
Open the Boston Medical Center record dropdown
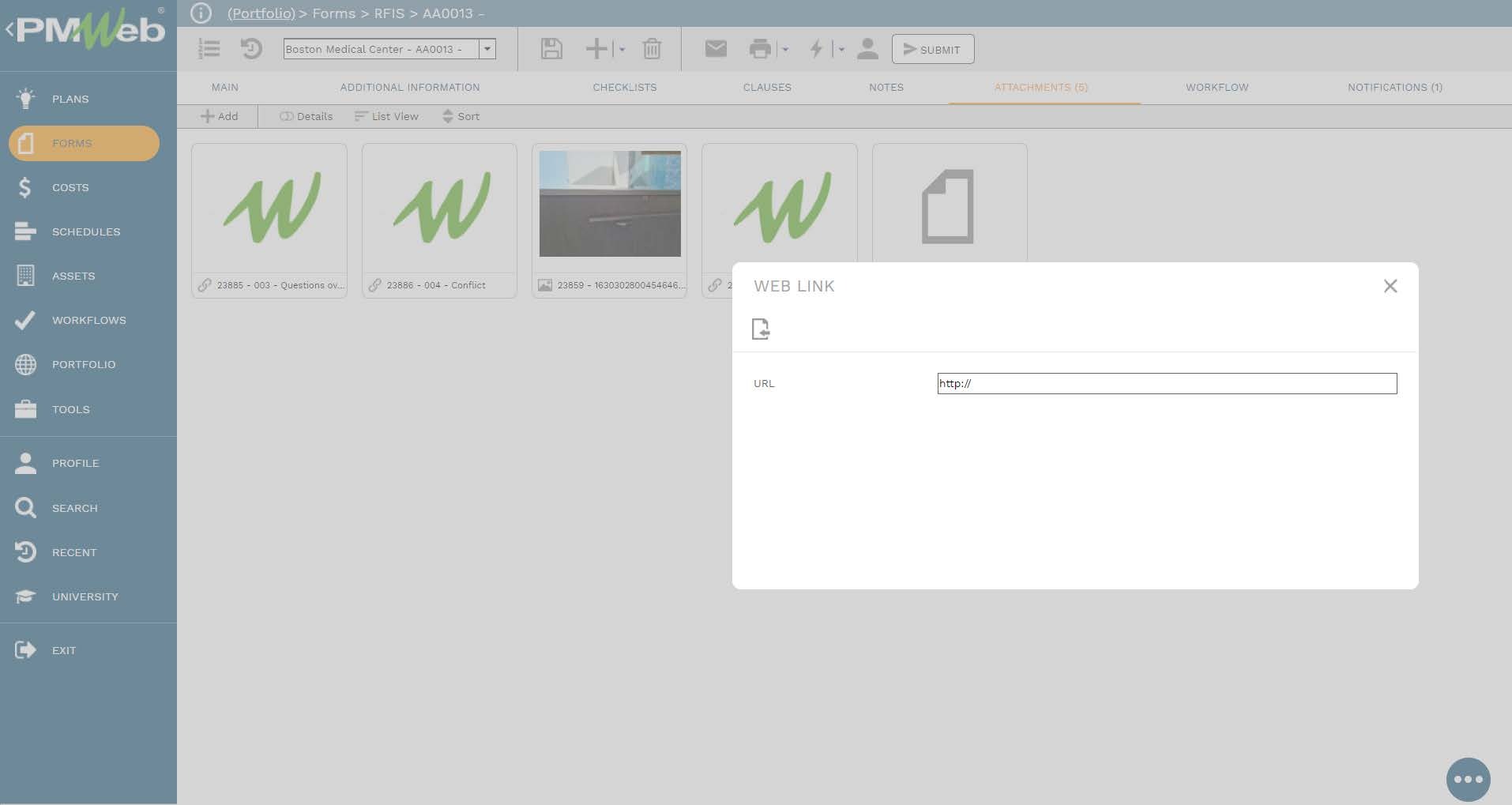point(487,49)
